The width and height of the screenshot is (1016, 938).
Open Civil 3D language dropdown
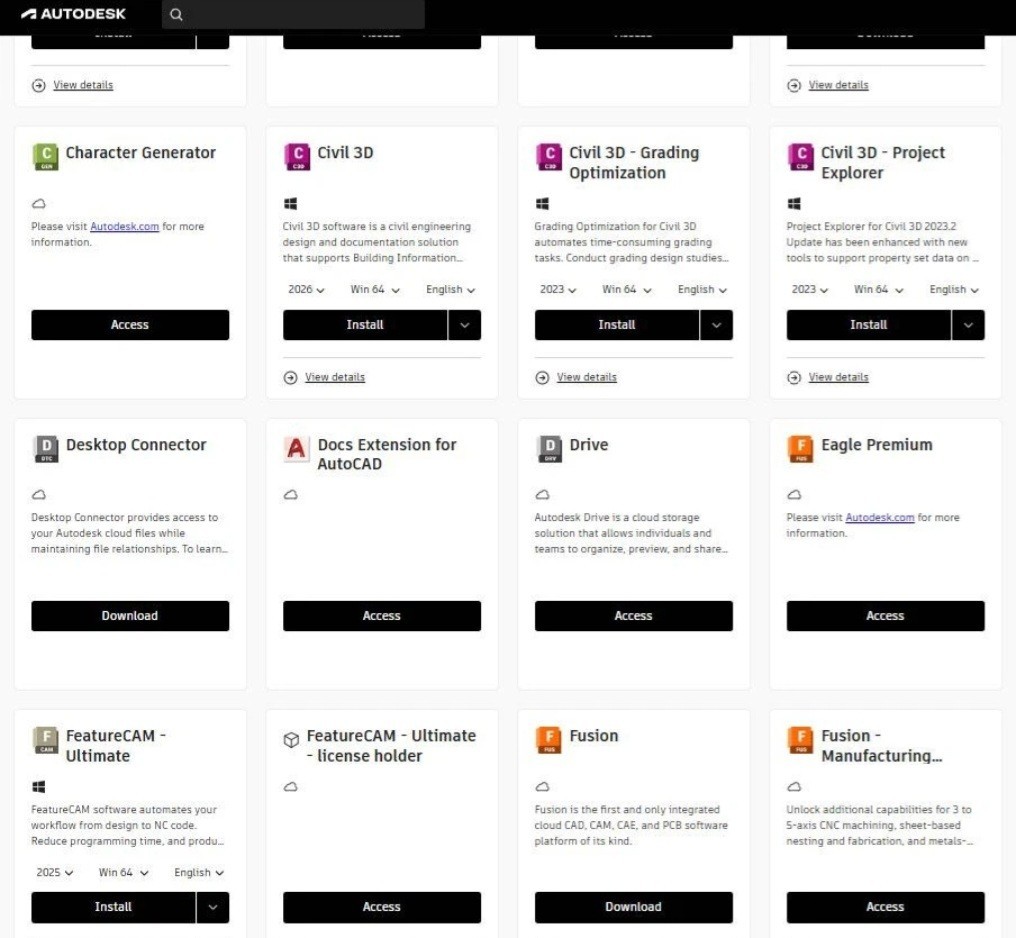[x=450, y=290]
